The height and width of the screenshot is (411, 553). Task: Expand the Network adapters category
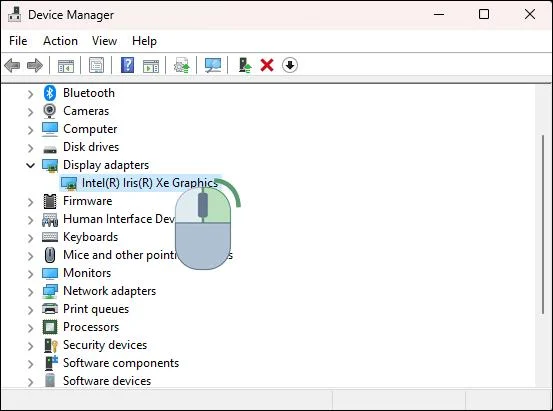(x=31, y=292)
